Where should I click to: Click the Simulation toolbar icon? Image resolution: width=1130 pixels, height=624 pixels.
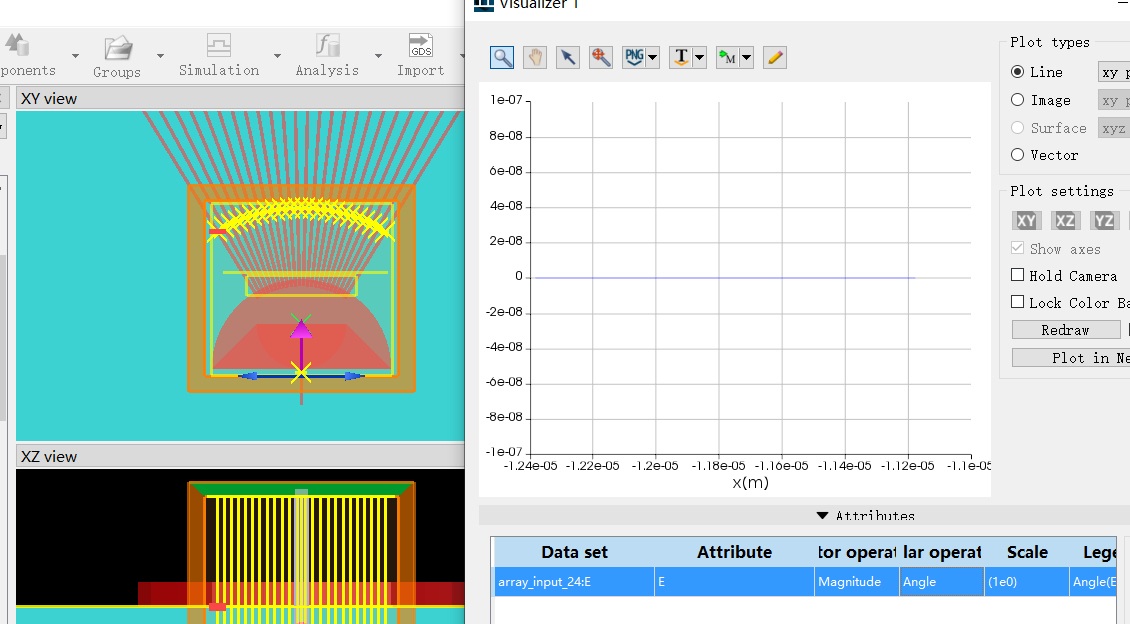(219, 46)
